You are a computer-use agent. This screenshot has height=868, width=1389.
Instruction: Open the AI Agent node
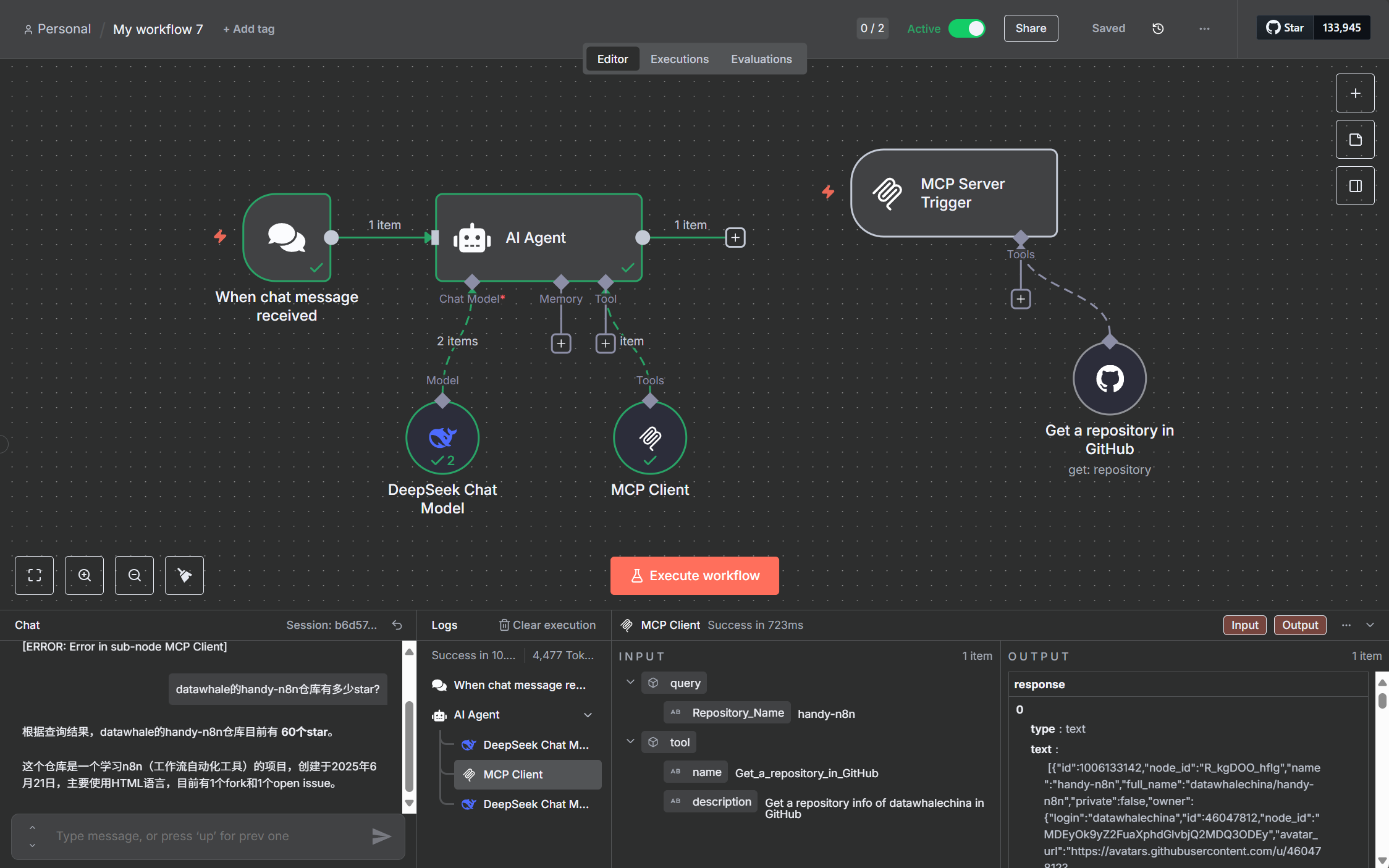pyautogui.click(x=538, y=238)
